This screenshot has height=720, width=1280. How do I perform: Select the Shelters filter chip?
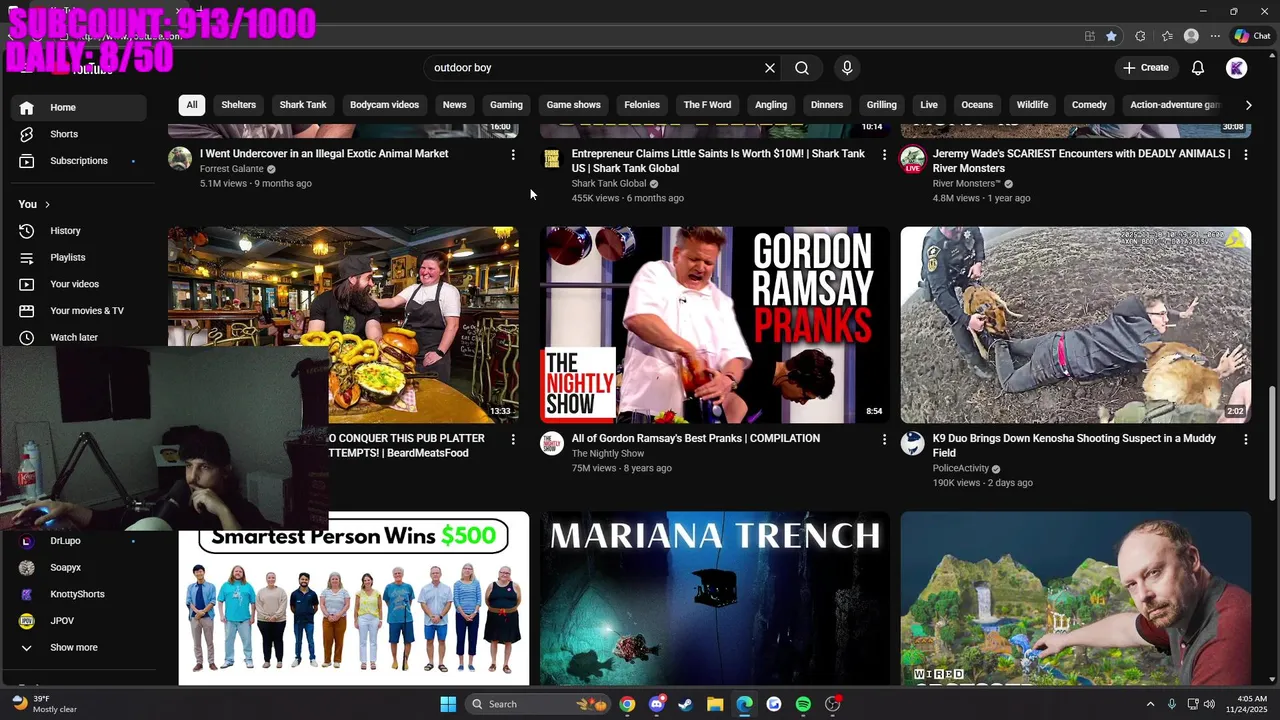238,105
